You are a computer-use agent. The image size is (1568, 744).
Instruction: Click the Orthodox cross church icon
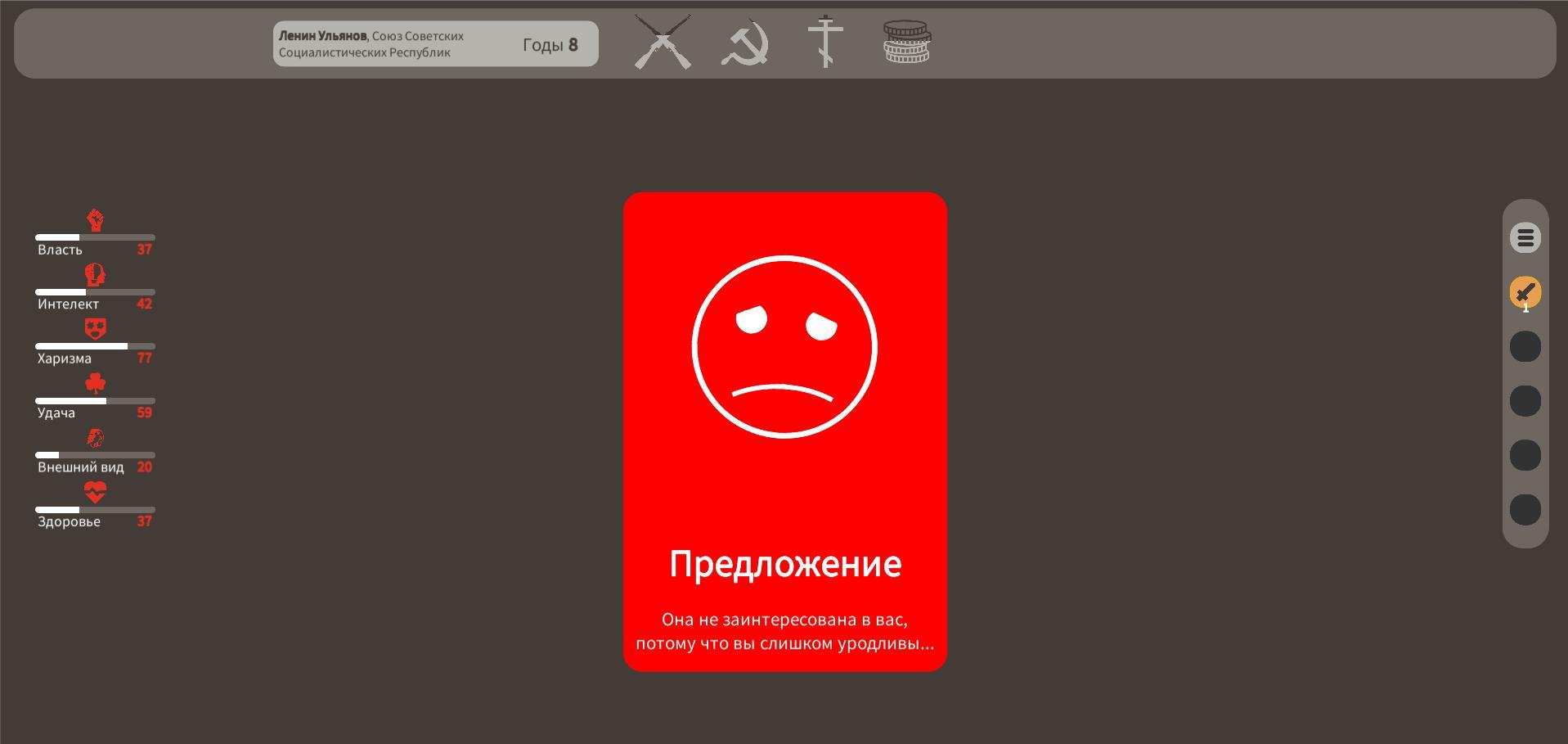tap(825, 42)
